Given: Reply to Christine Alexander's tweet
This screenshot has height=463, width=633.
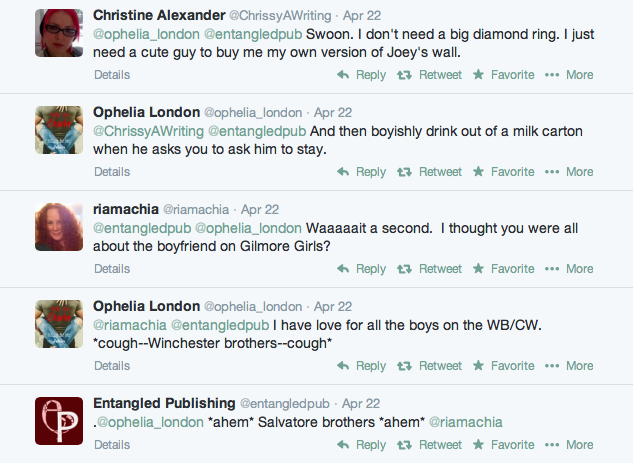Looking at the screenshot, I should pyautogui.click(x=362, y=75).
